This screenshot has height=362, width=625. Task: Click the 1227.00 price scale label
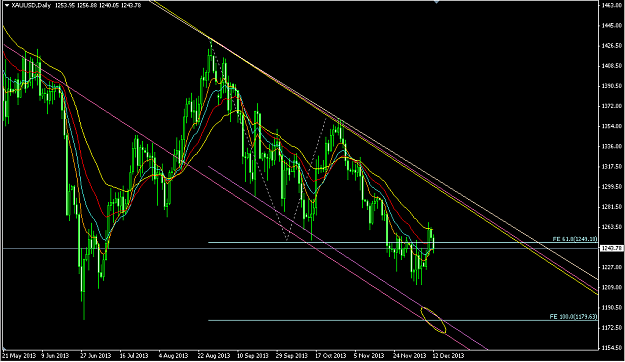coord(611,267)
